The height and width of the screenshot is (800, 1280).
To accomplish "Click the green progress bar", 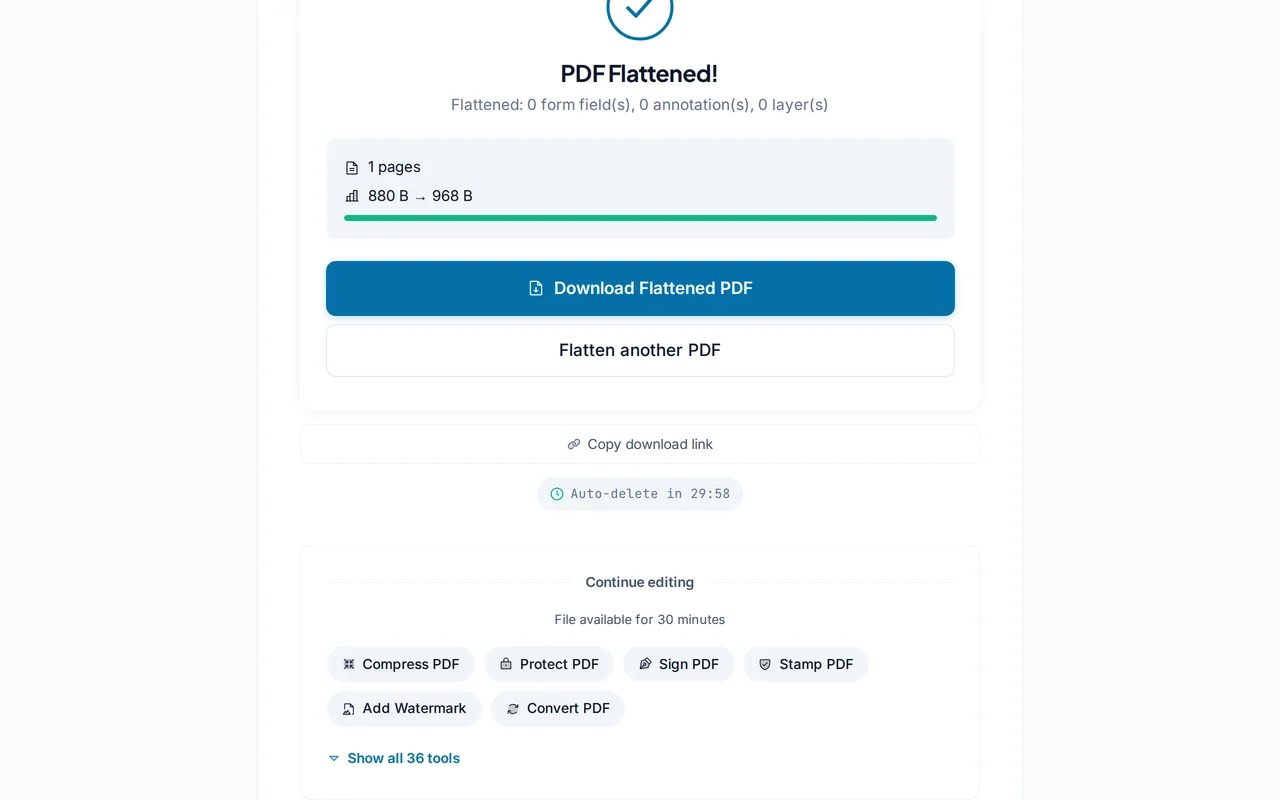I will [x=640, y=217].
